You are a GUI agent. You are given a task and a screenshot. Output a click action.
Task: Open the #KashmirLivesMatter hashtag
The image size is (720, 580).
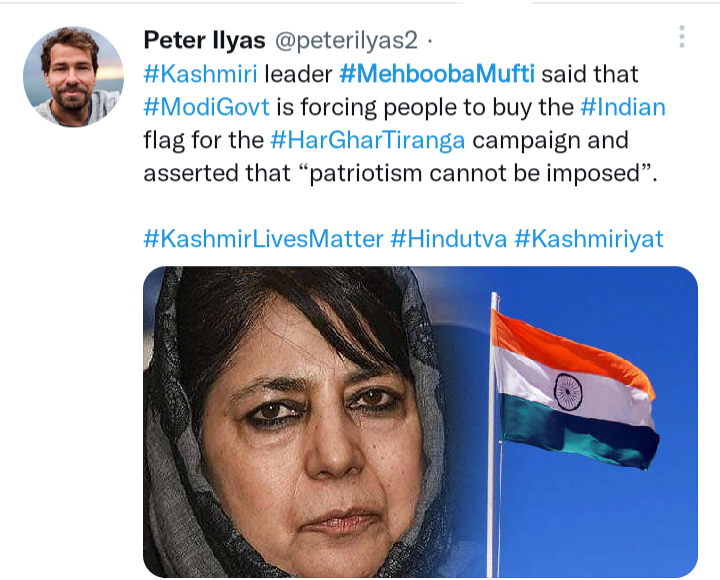264,239
